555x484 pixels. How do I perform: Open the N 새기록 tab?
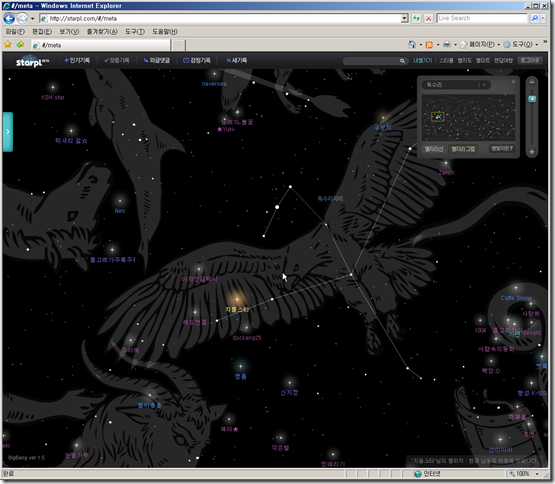pos(237,61)
